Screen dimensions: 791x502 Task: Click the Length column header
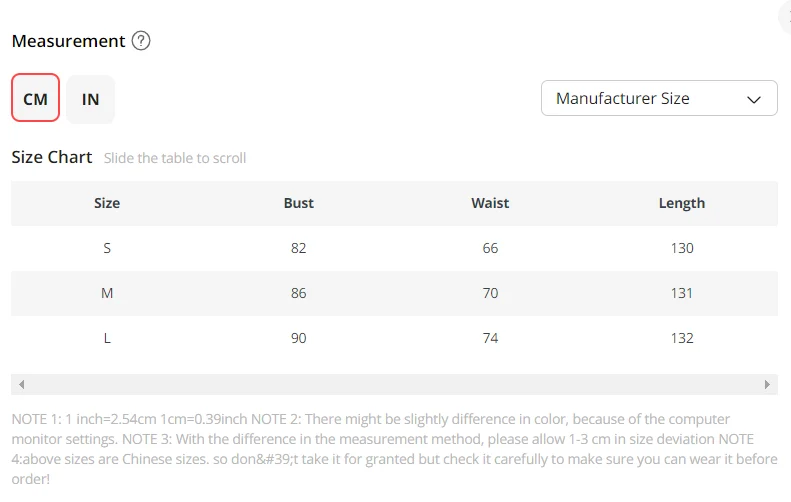[x=682, y=203]
